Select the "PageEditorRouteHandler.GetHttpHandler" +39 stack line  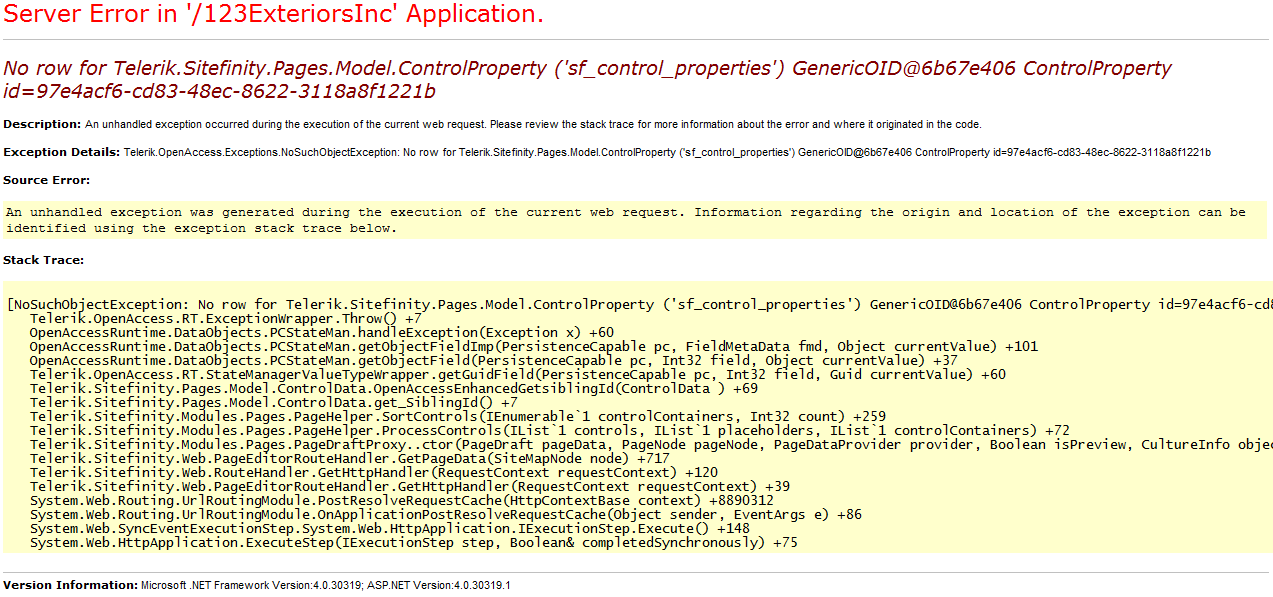410,486
